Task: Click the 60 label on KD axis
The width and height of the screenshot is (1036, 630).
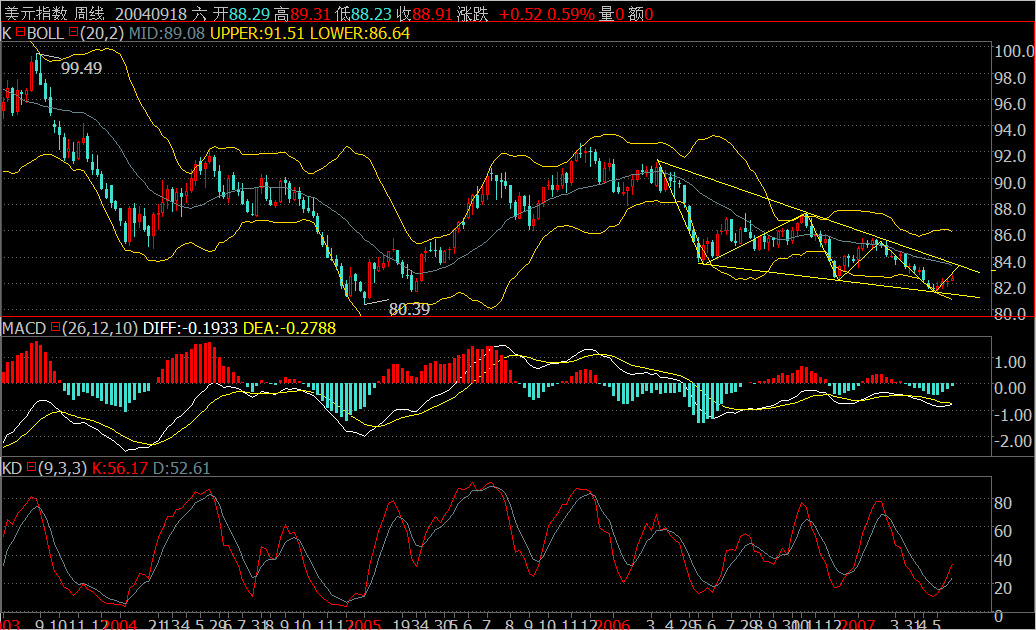Action: (1003, 531)
